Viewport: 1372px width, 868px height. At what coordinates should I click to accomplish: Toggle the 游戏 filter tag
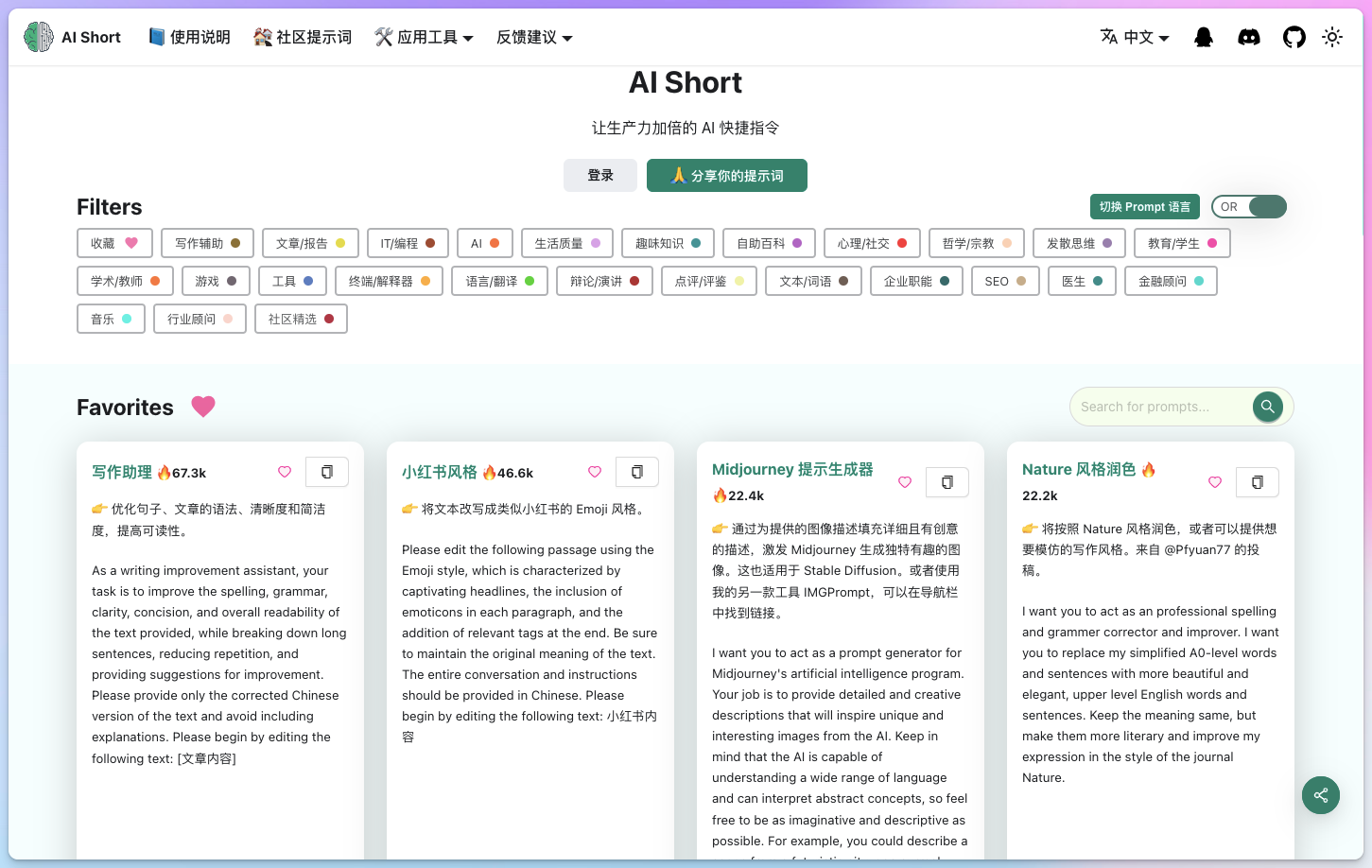point(216,281)
